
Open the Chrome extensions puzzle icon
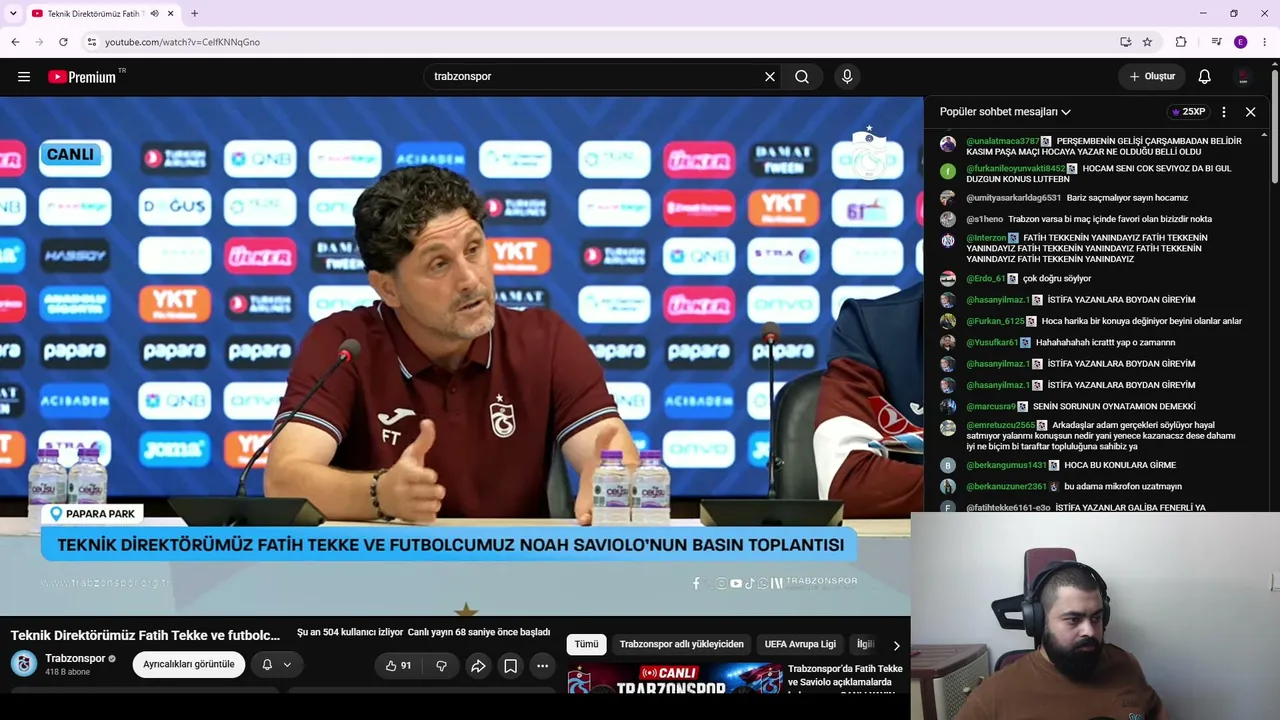[1181, 42]
